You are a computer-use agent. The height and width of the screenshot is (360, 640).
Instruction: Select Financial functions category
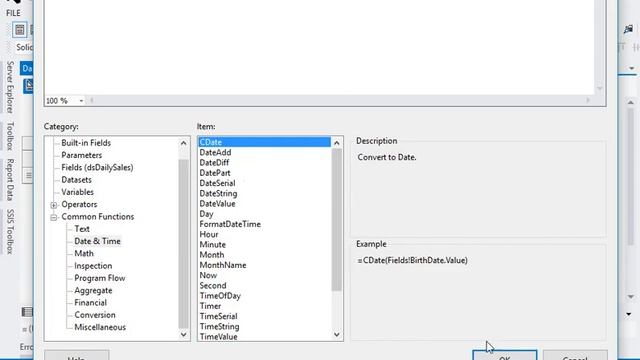point(90,302)
